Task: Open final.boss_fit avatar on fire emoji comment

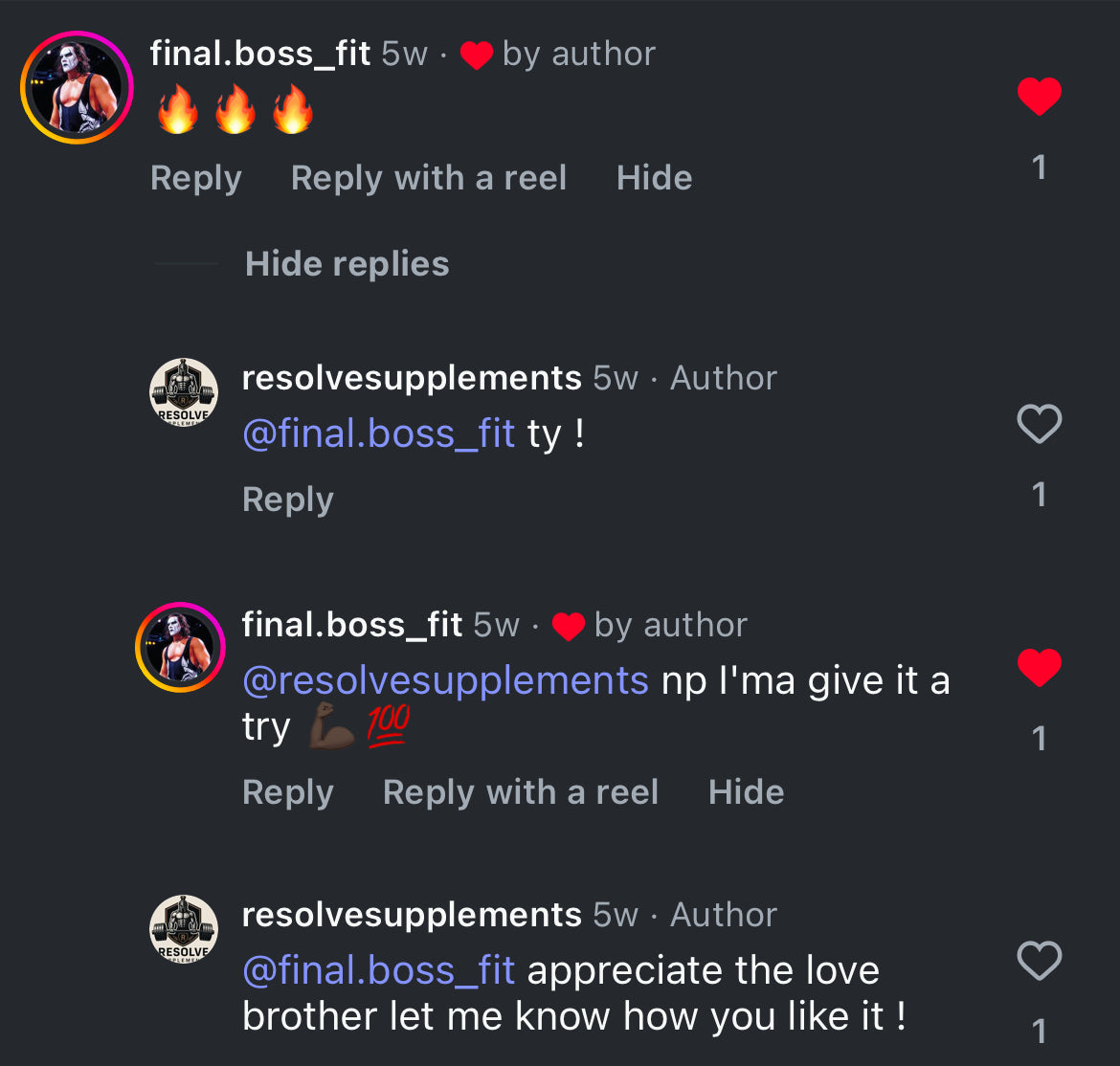Action: 77,87
